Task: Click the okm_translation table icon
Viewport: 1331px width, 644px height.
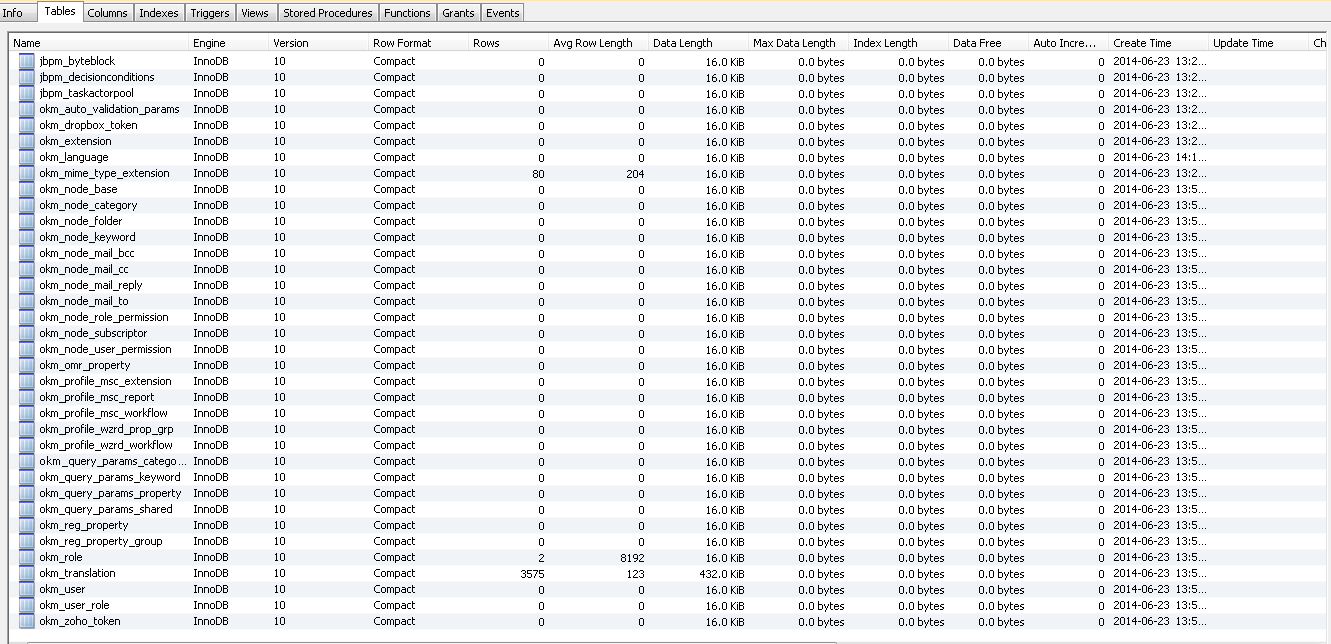Action: click(x=26, y=574)
